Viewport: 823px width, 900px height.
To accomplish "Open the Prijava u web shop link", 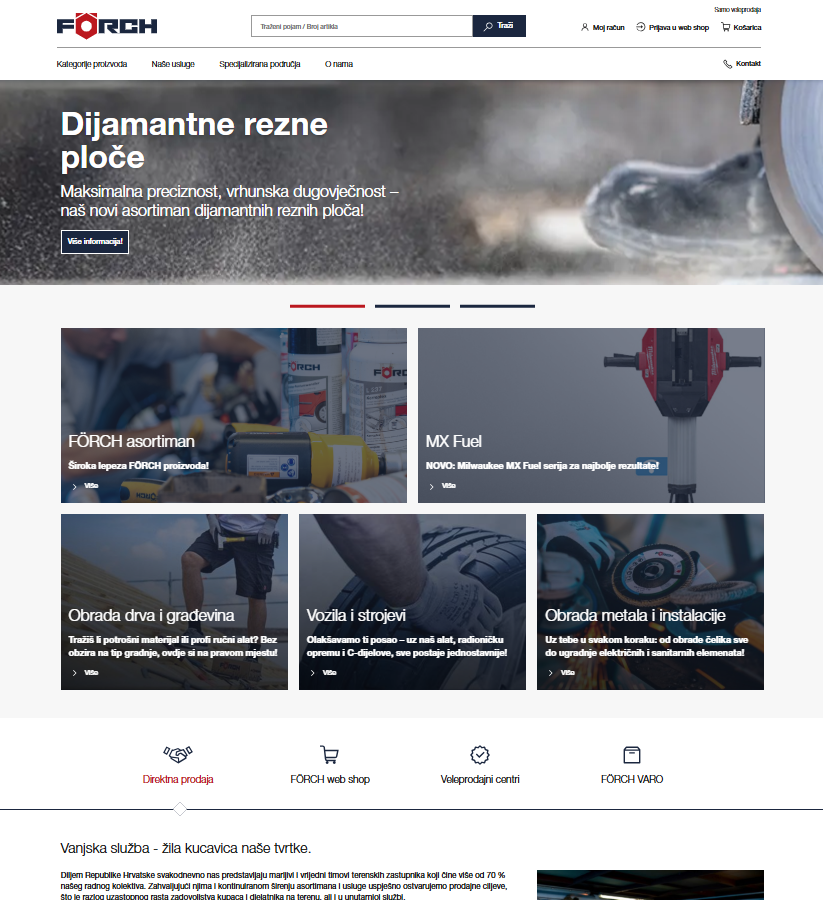I will pyautogui.click(x=679, y=28).
